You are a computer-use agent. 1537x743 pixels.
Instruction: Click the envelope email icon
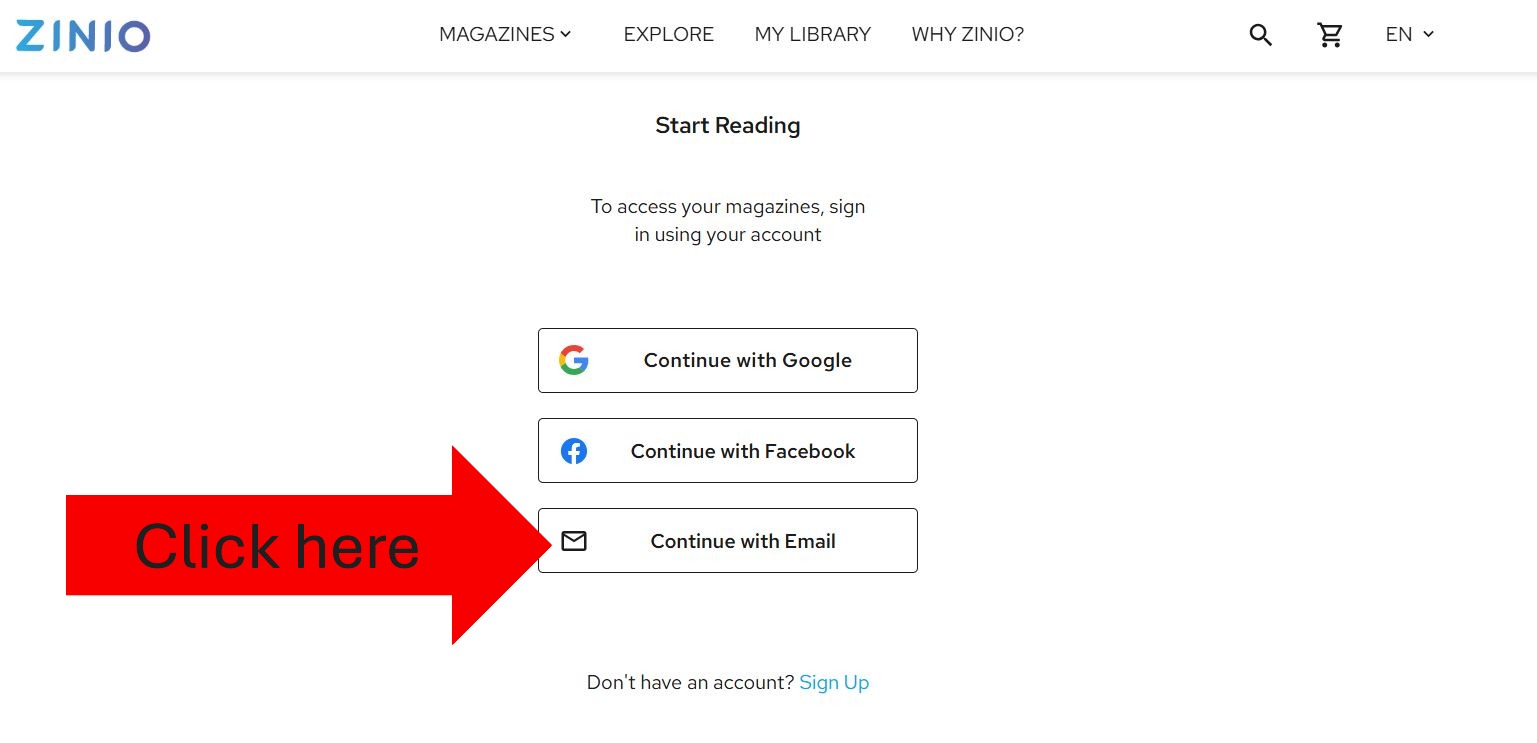click(x=573, y=541)
